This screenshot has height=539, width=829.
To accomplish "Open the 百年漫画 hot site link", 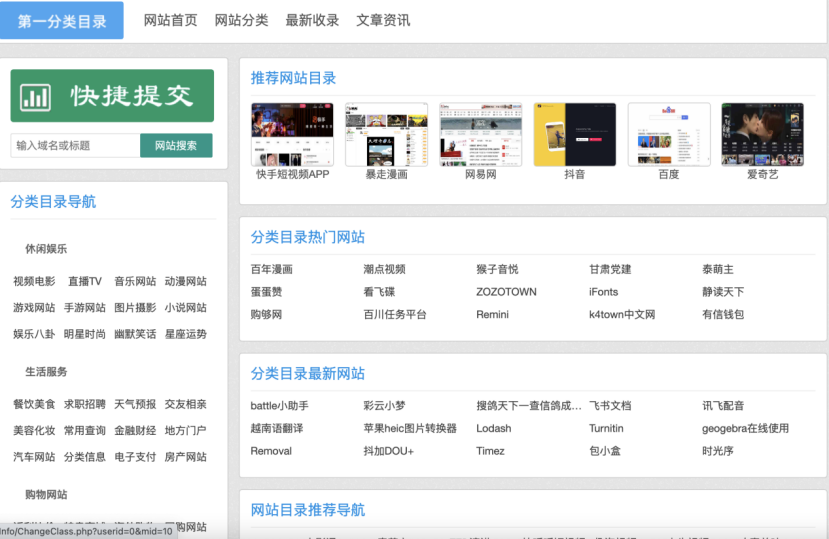I will coord(272,269).
